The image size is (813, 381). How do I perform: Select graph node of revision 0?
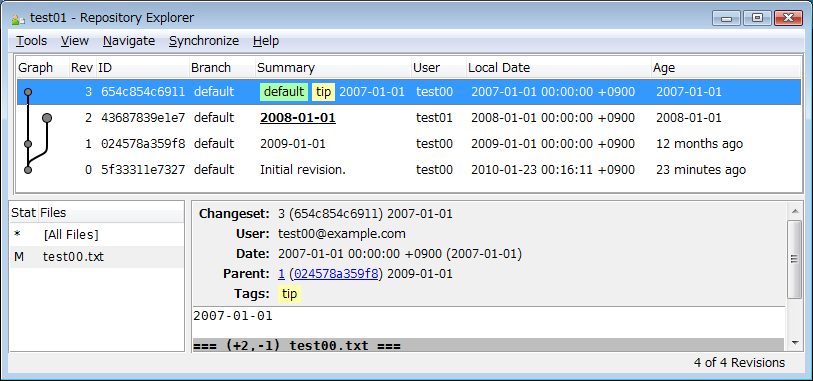(28, 170)
